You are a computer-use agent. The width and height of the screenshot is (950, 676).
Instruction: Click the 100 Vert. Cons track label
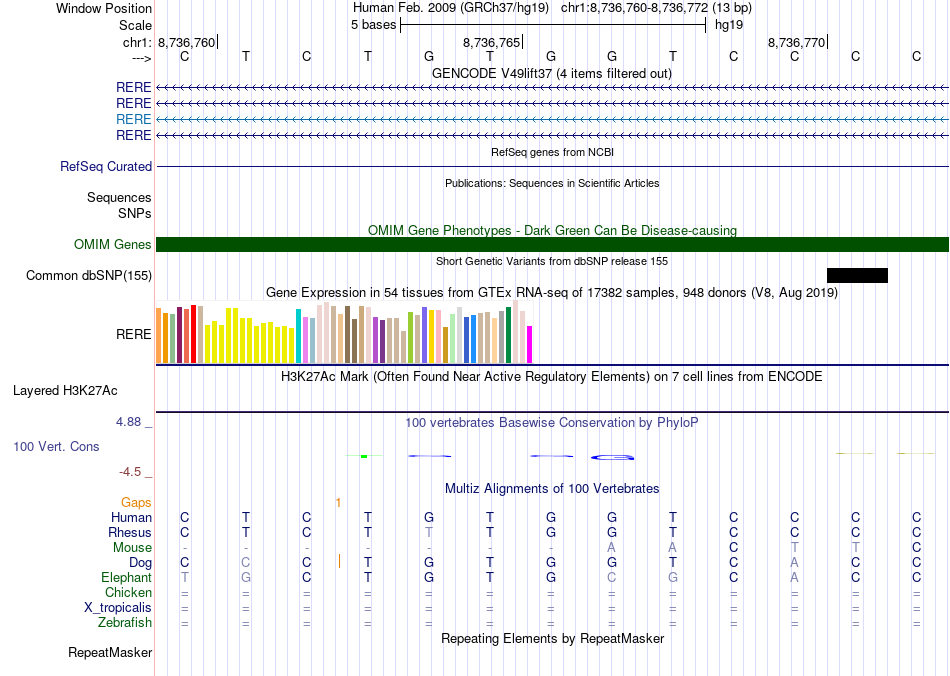click(x=56, y=446)
